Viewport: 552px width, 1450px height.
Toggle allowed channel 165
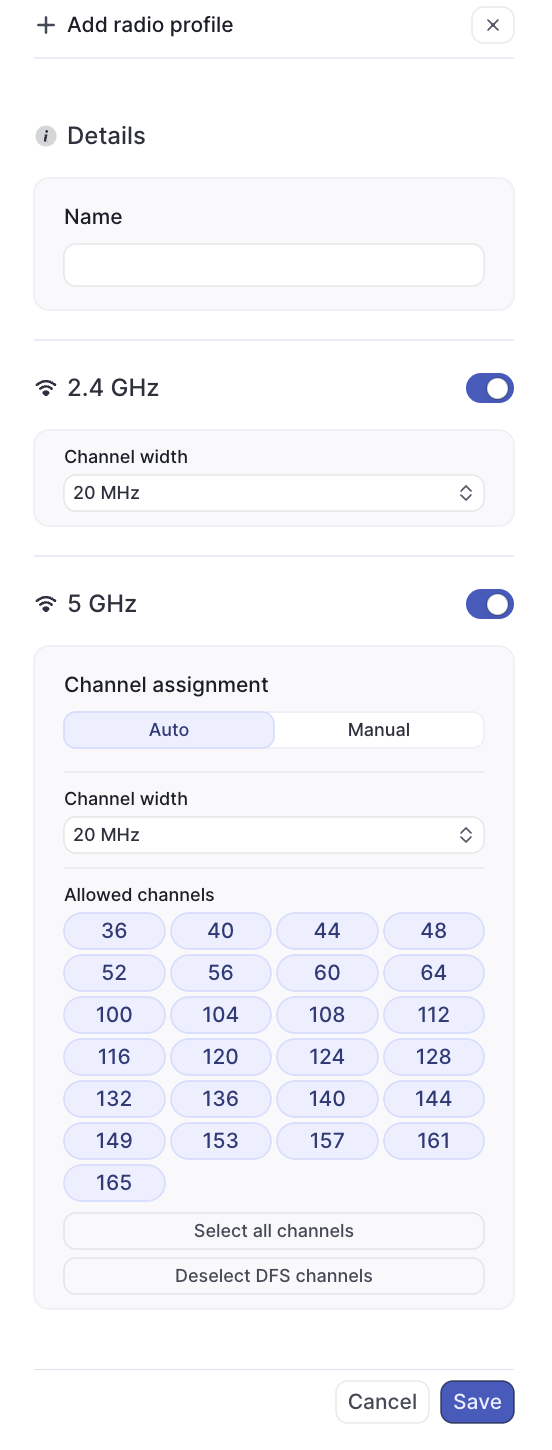pos(114,1183)
